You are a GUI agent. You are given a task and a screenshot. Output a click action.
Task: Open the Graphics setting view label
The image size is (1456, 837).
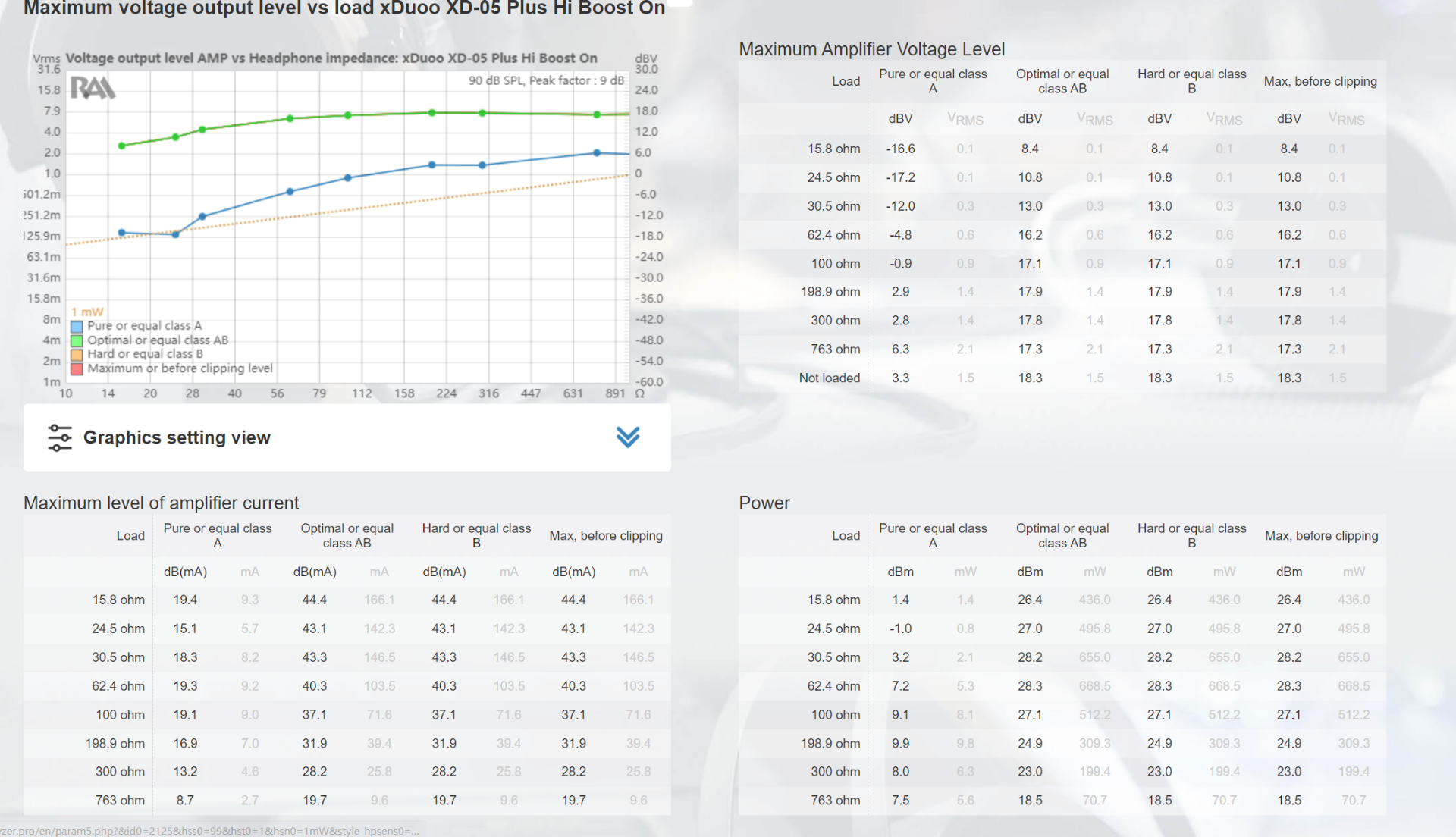[x=177, y=437]
